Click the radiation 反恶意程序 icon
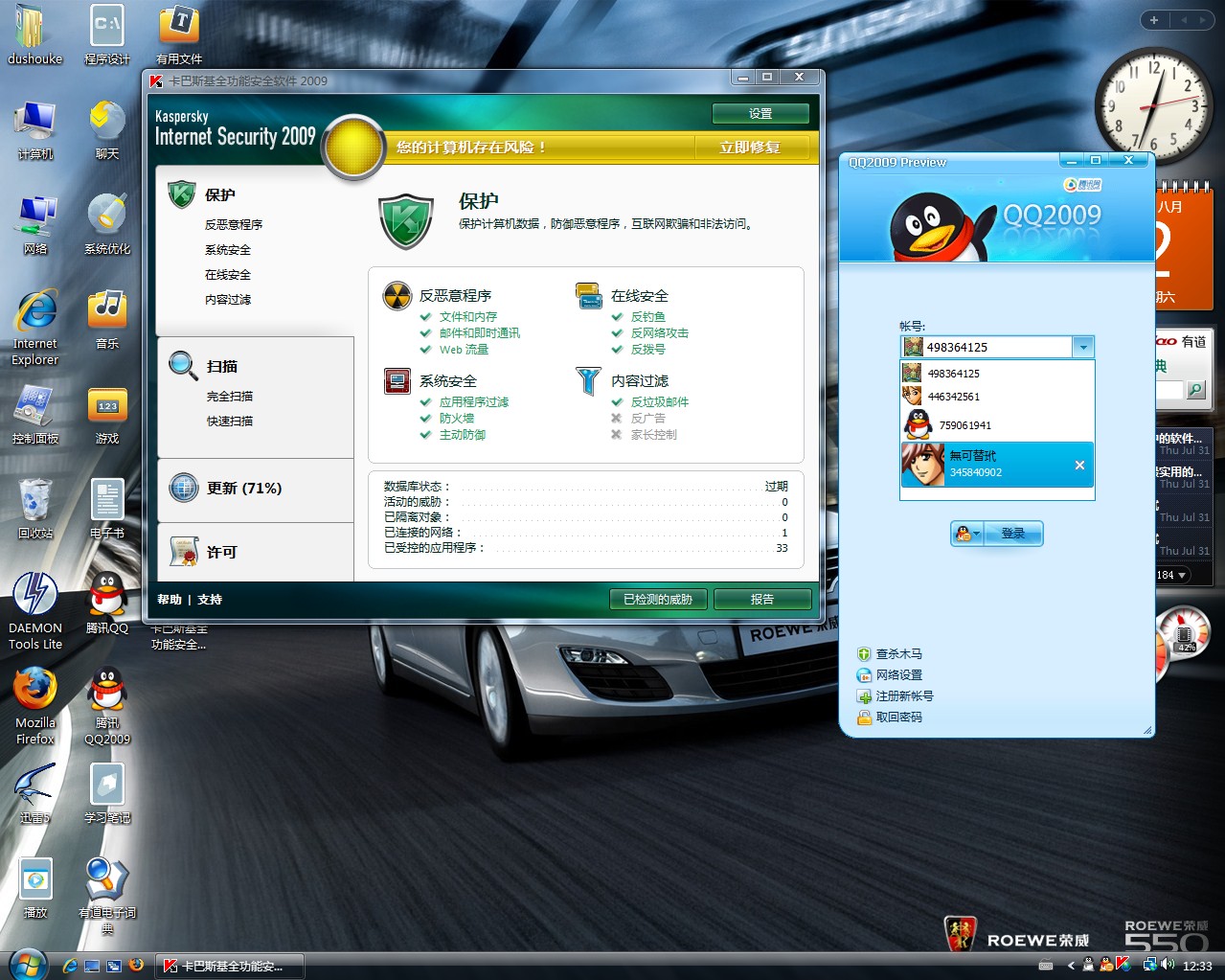 click(397, 296)
